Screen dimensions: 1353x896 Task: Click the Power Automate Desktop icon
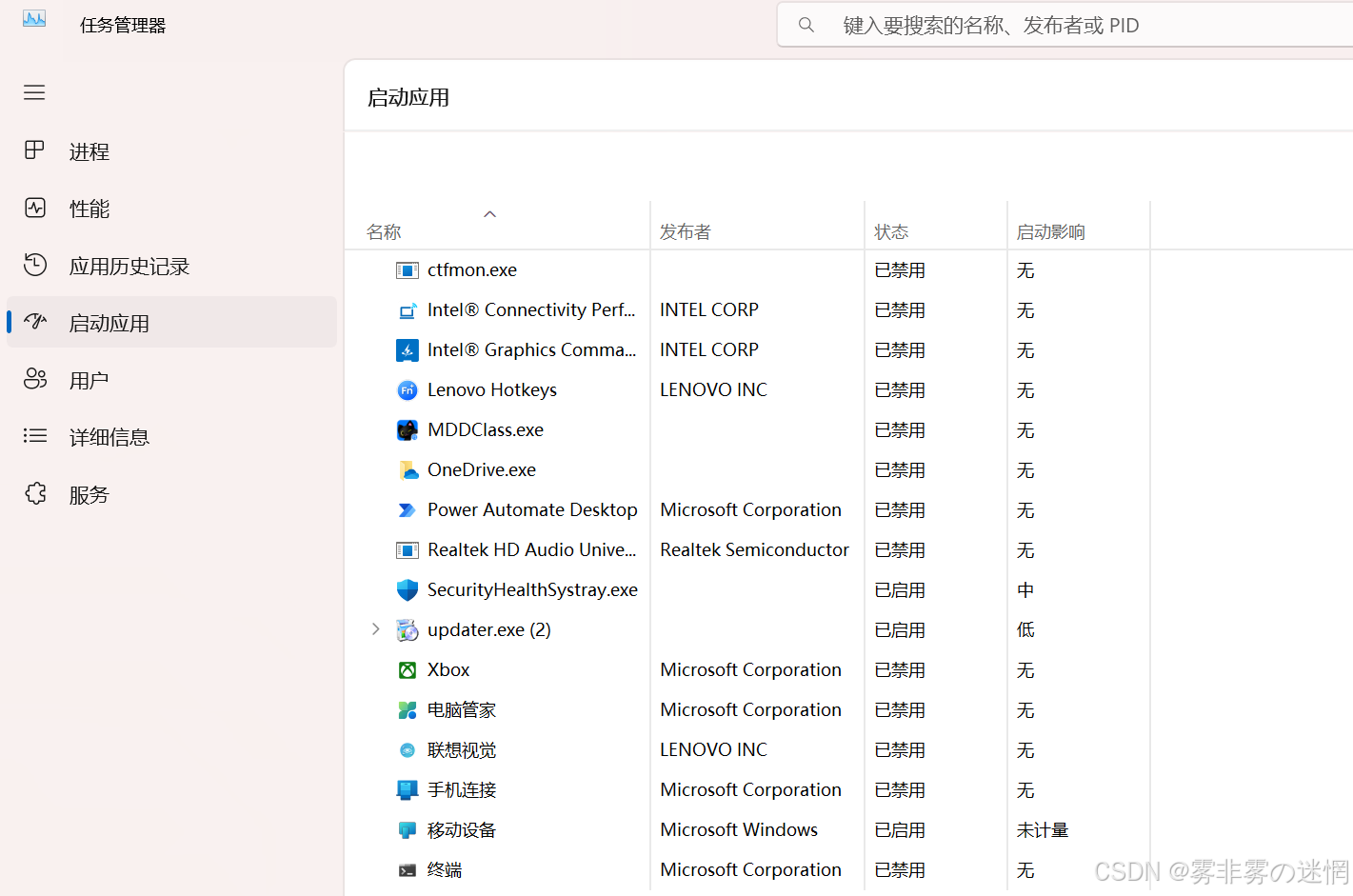[408, 510]
